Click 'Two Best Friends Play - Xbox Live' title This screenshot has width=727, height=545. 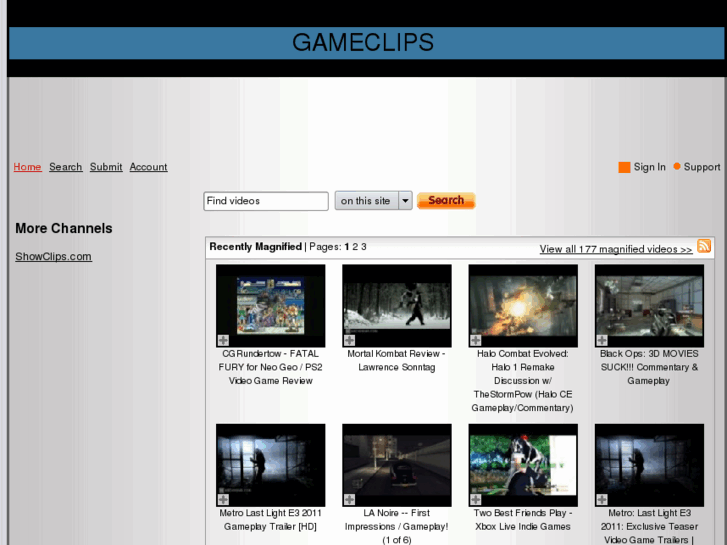point(523,519)
